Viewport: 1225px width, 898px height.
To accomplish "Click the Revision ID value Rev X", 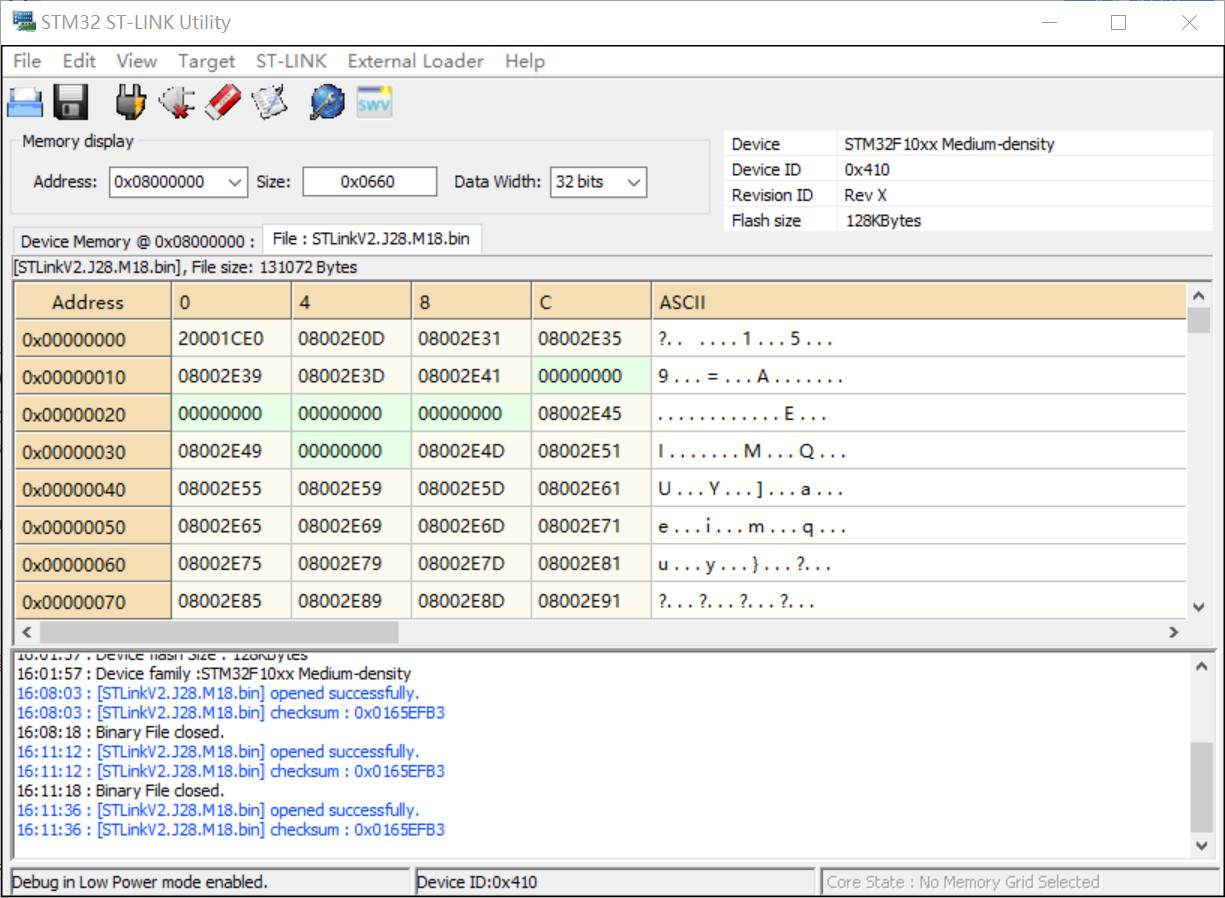I will 866,195.
